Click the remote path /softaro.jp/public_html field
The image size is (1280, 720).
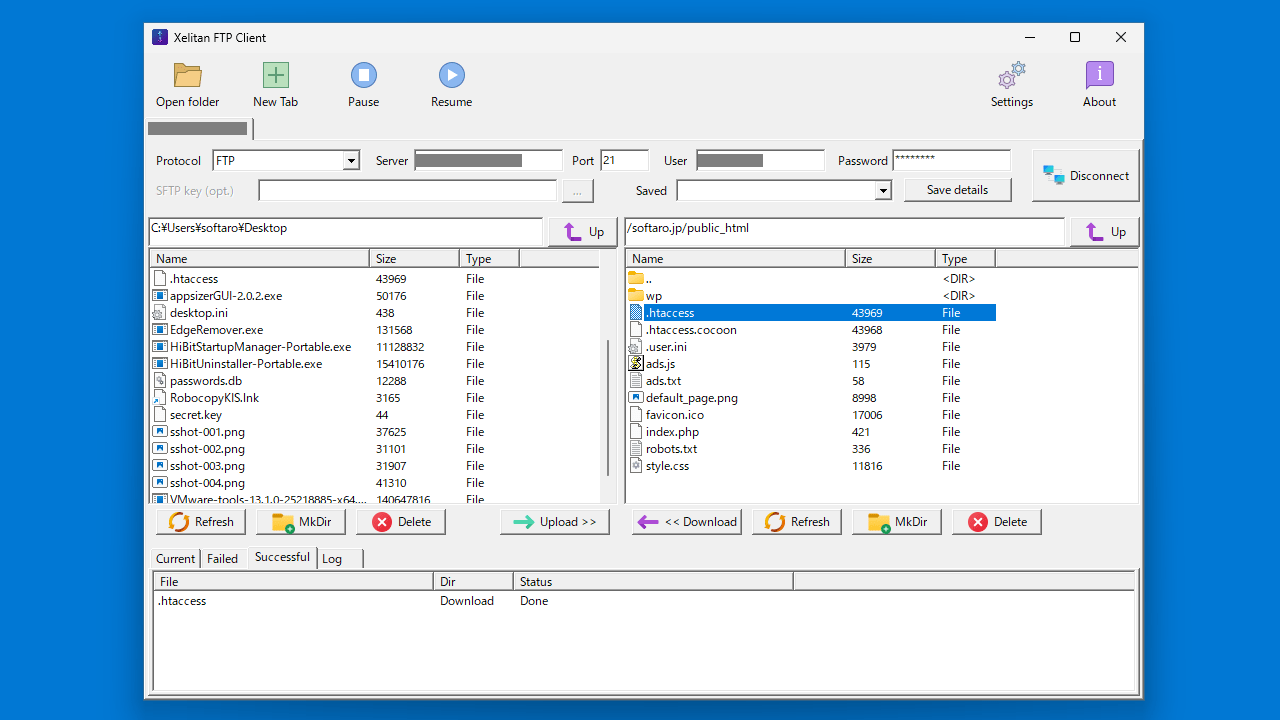click(845, 231)
